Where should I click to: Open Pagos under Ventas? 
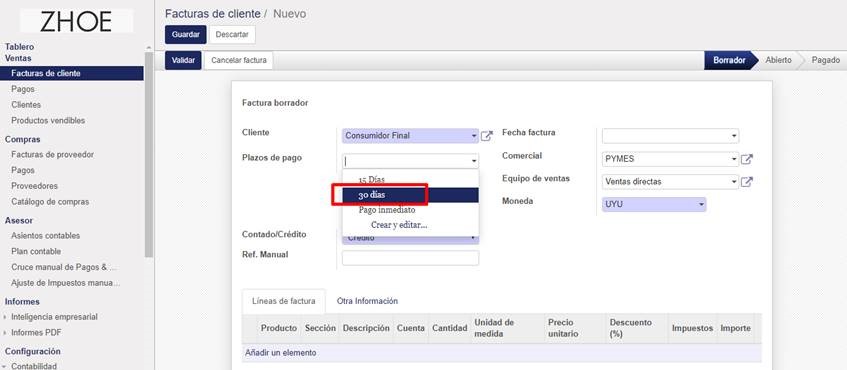(23, 89)
